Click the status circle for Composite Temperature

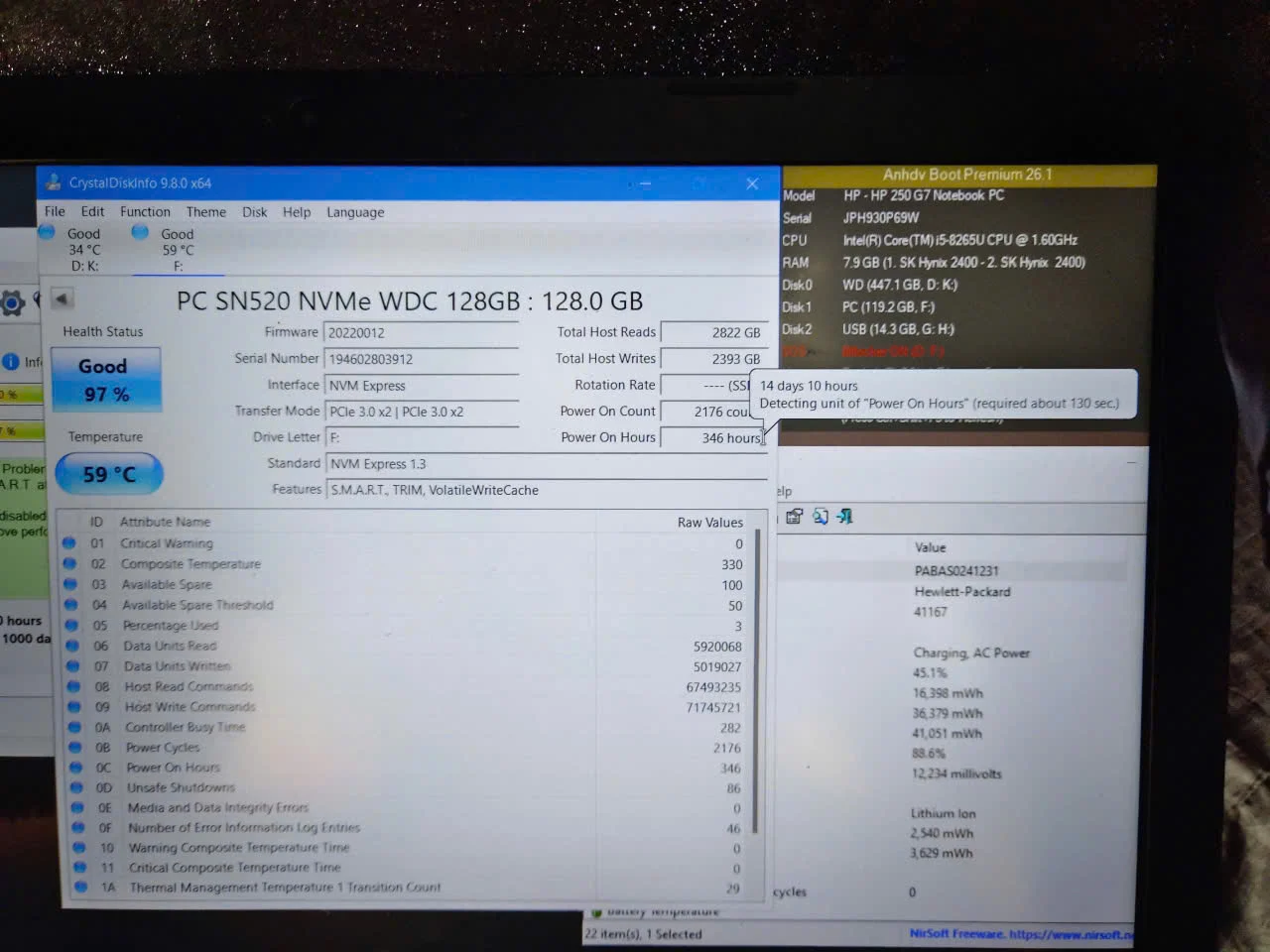(69, 563)
